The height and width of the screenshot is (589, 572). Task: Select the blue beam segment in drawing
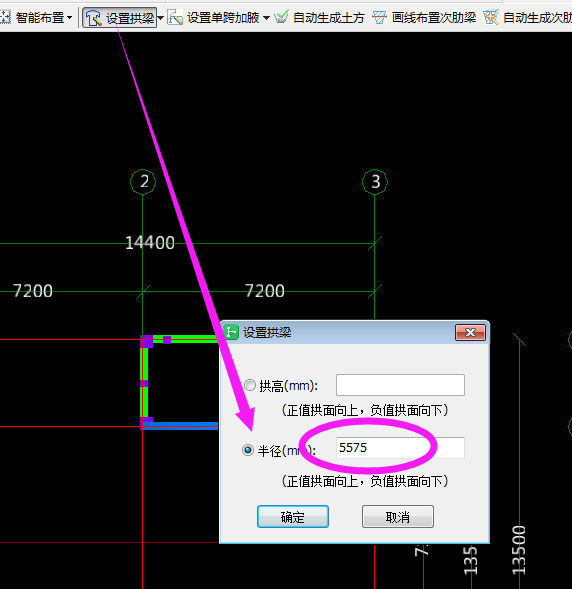pos(180,425)
